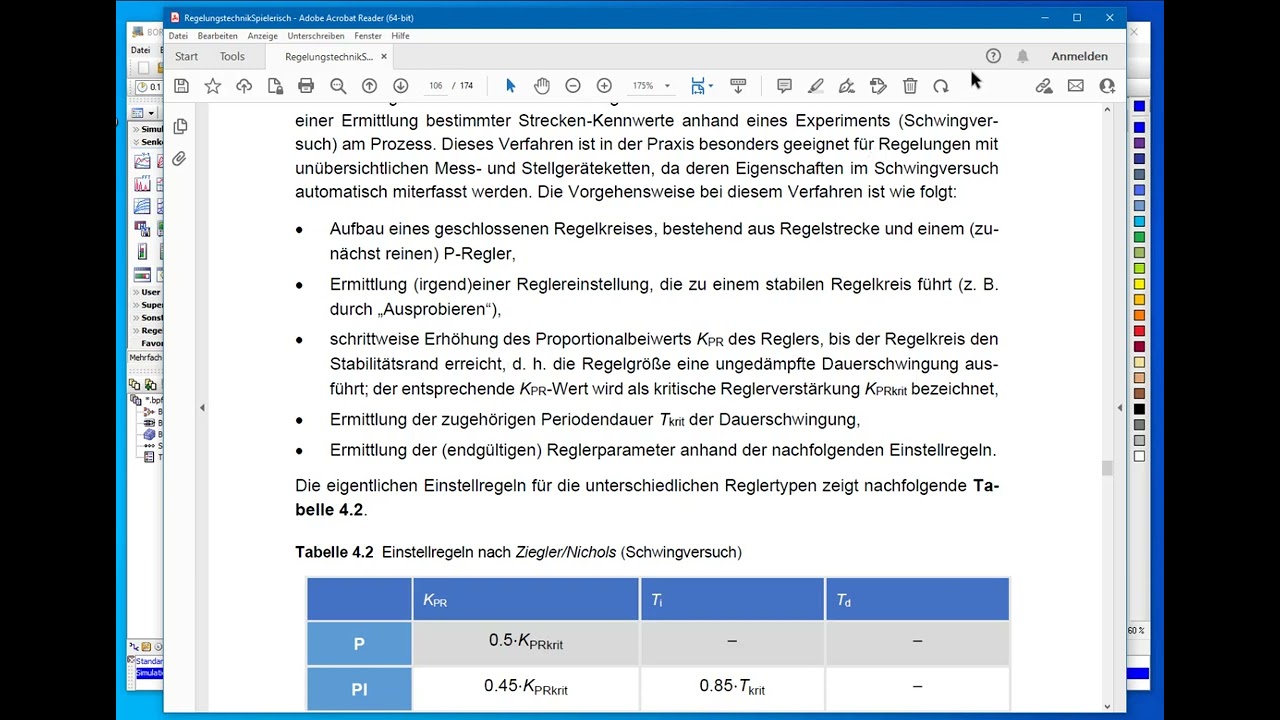Pick the purple swatch in background palette
Viewport: 1280px width, 720px height.
tap(1139, 143)
